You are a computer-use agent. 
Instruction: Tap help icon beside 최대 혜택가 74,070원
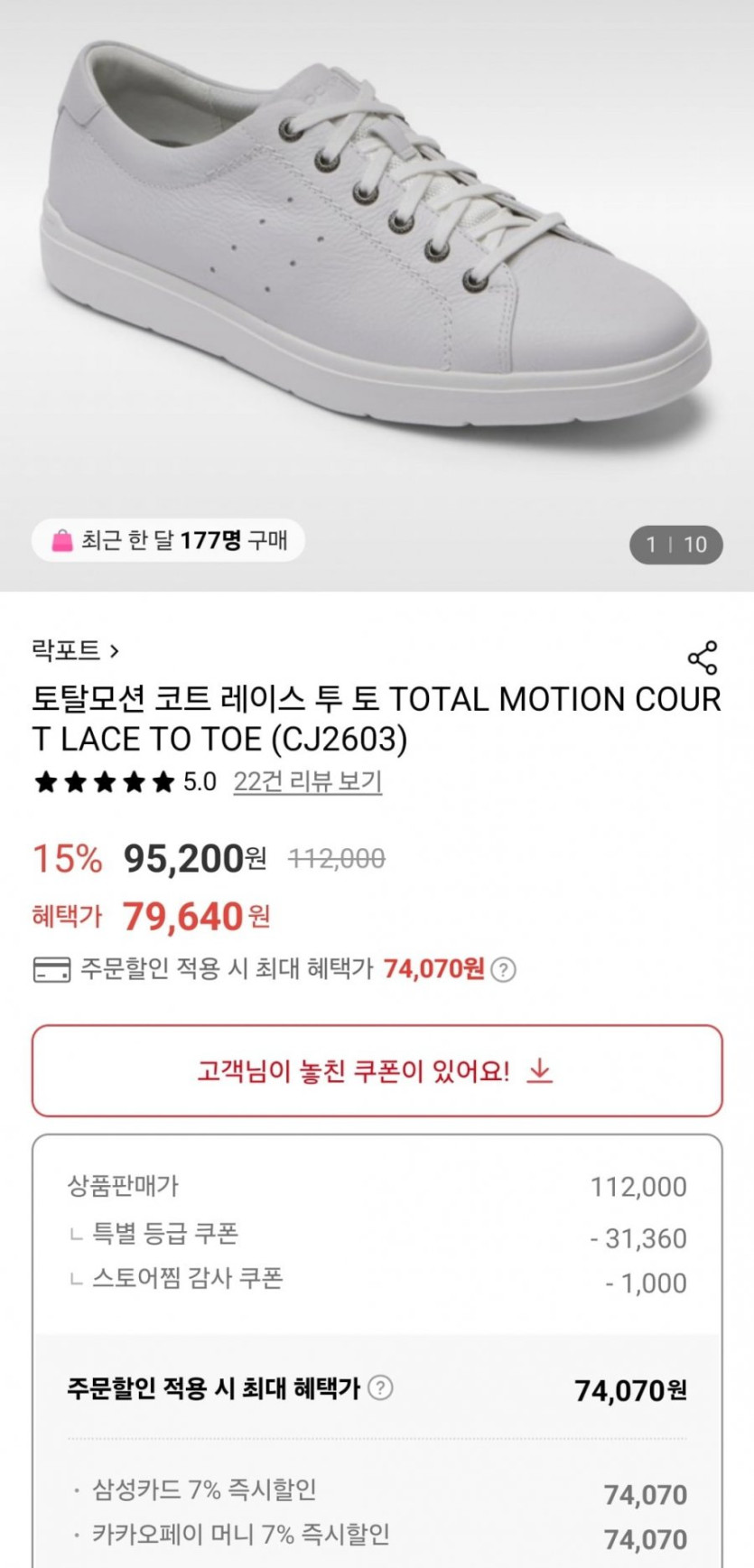[504, 970]
